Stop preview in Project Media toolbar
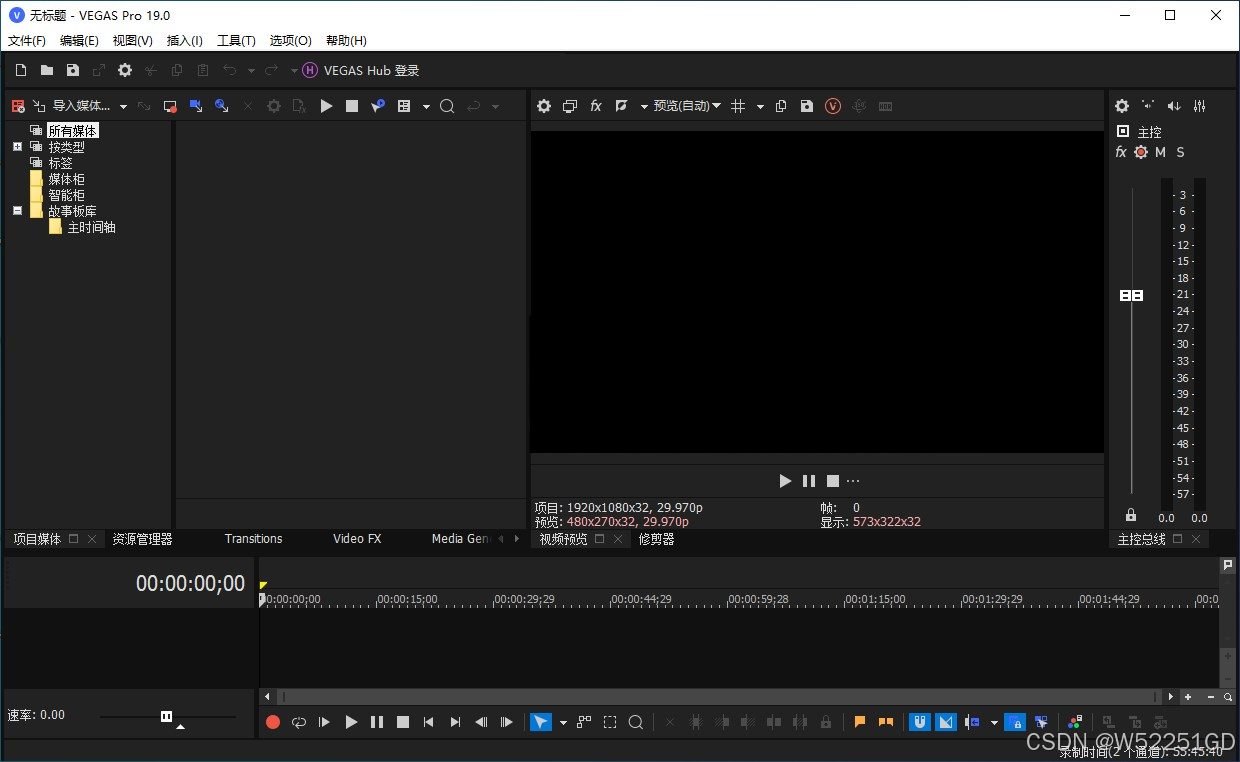The image size is (1240, 762). [x=352, y=106]
